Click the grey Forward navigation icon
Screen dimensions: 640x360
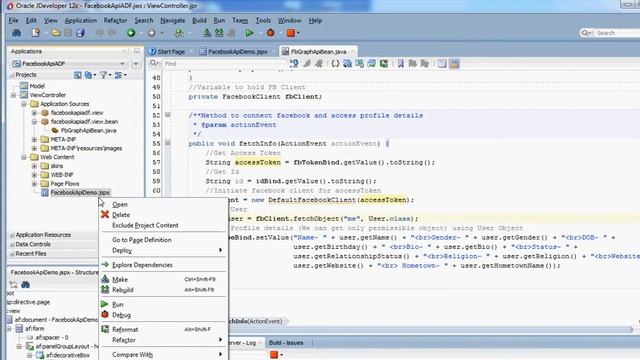click(x=151, y=33)
